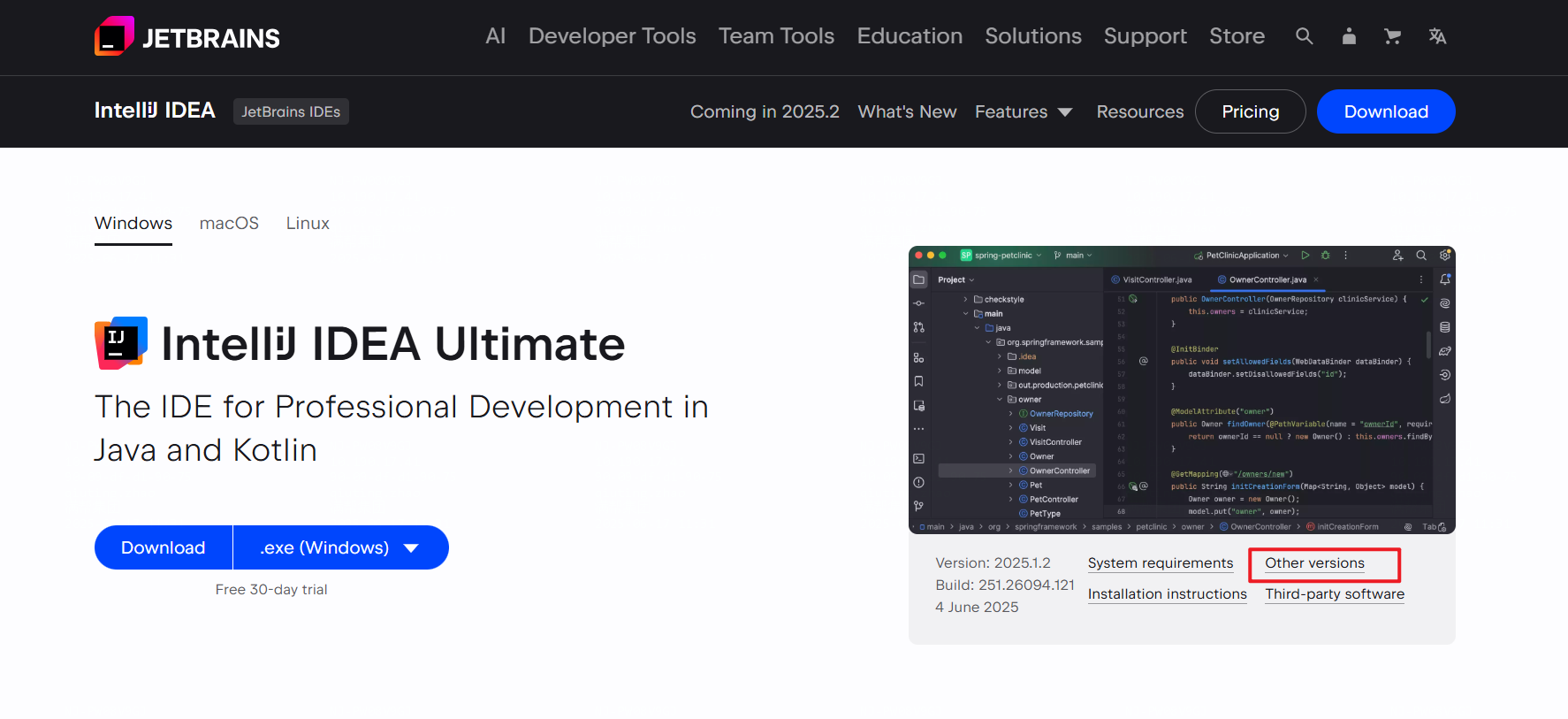Switch to the Linux tab

pos(308,224)
